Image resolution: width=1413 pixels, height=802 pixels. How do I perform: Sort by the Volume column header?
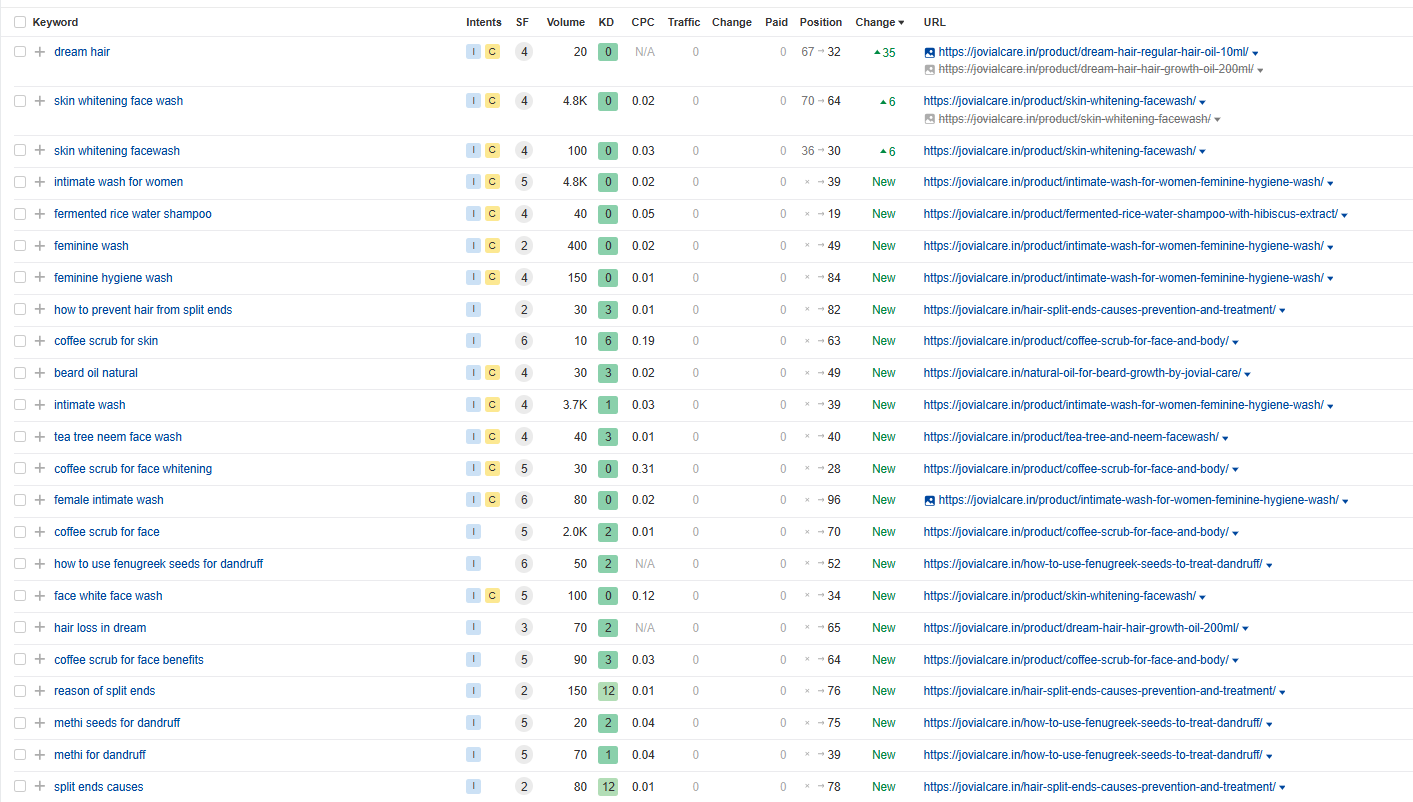pyautogui.click(x=565, y=22)
